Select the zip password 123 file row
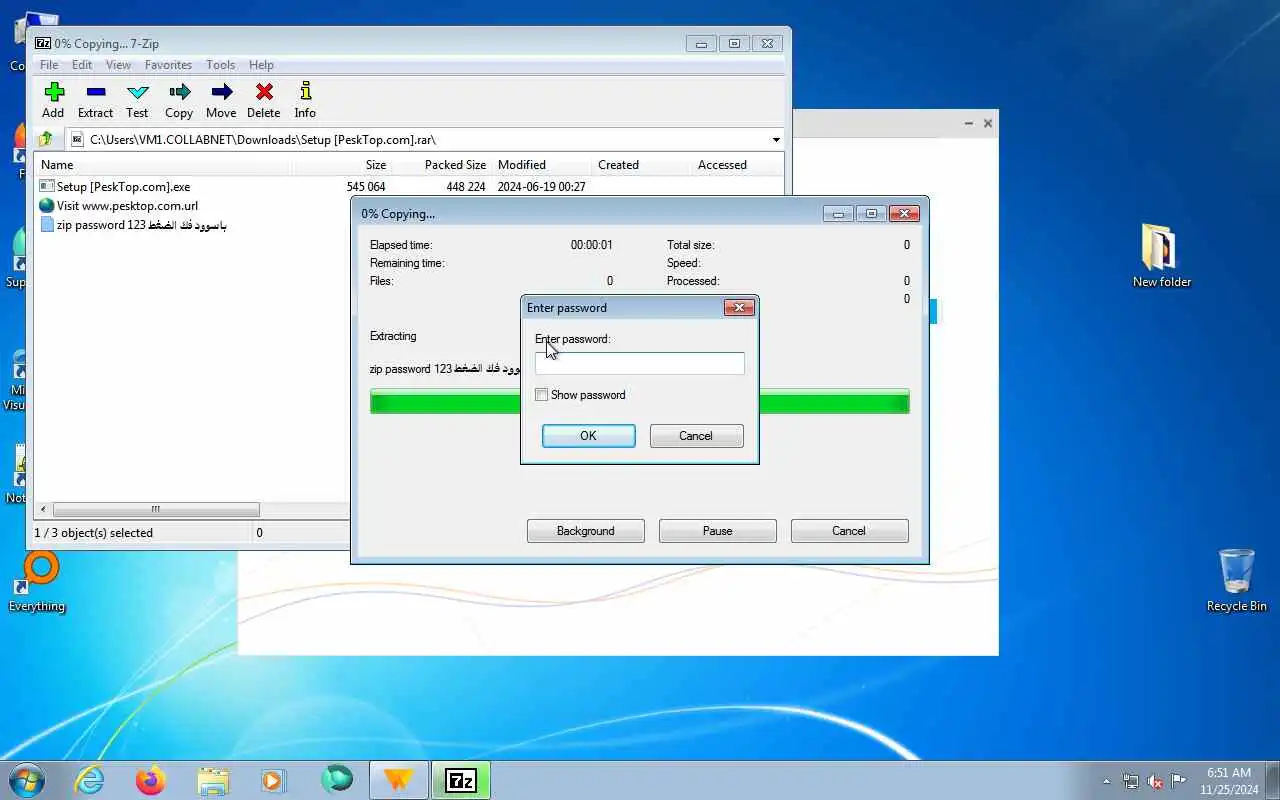Screen dimensions: 1280x800 (x=133, y=225)
